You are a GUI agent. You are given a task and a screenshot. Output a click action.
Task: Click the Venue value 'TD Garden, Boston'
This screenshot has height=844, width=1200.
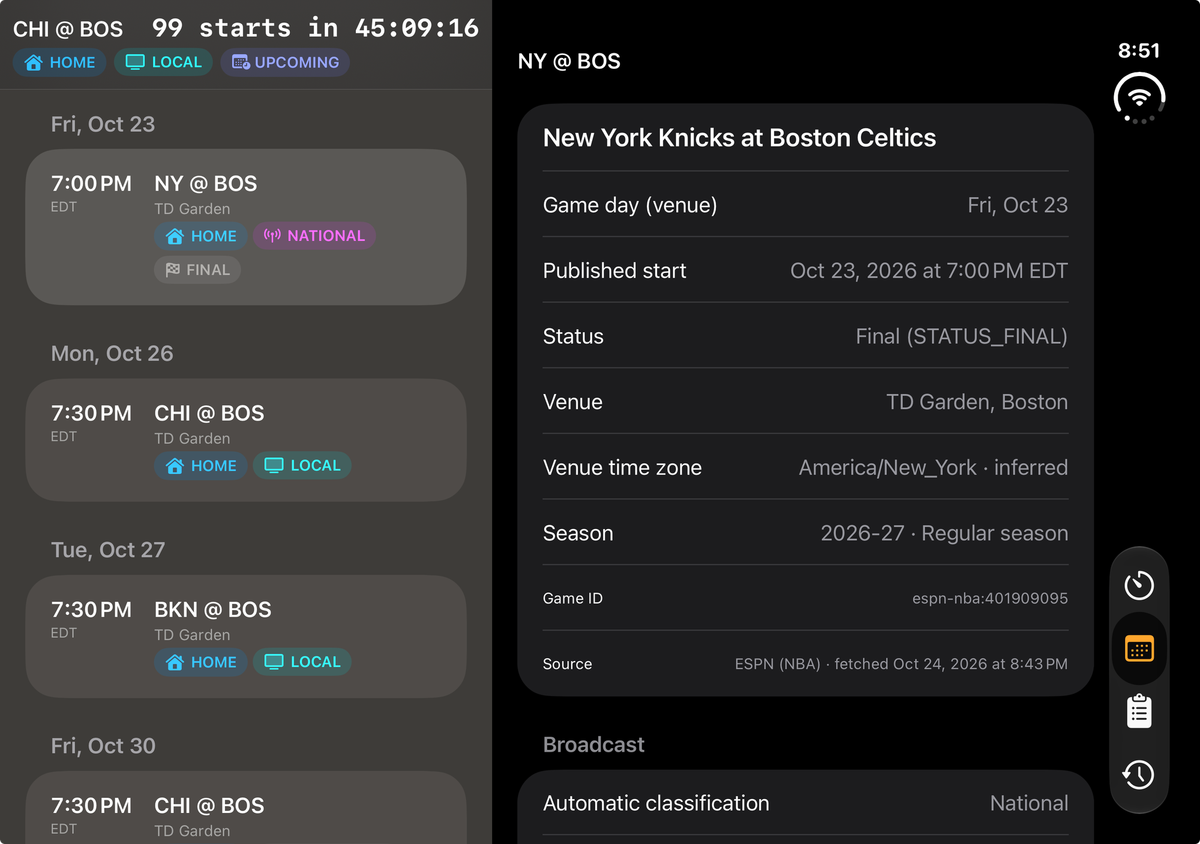[x=977, y=402]
